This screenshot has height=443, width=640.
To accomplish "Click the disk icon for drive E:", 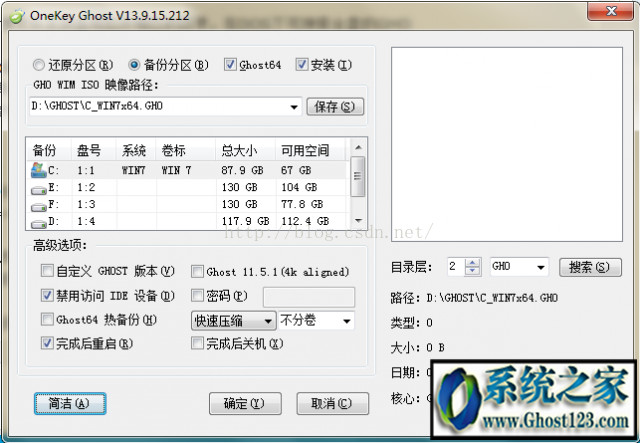I will click(x=39, y=190).
